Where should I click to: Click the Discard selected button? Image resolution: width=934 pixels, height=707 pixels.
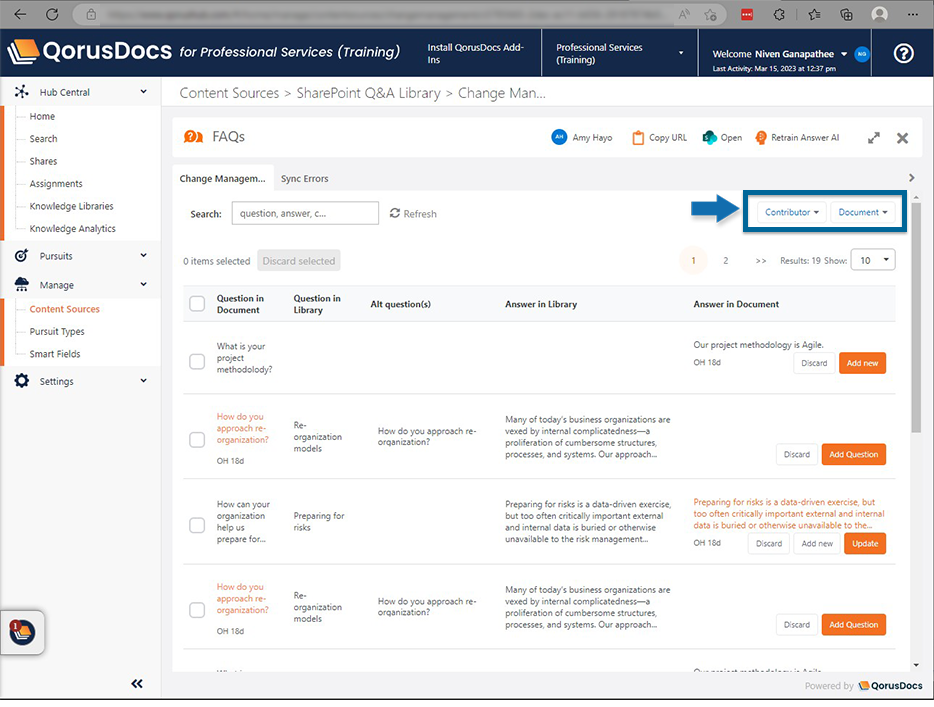click(298, 261)
